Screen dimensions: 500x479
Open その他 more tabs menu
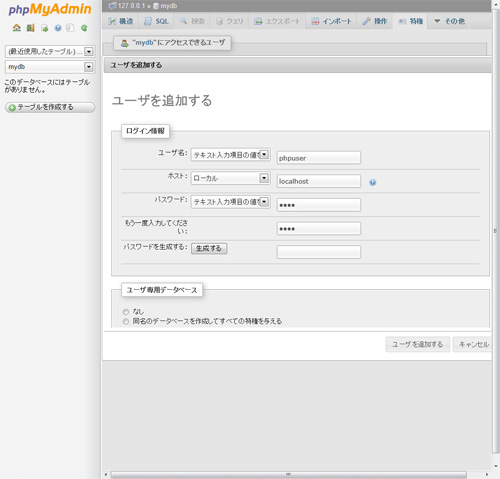click(x=449, y=21)
